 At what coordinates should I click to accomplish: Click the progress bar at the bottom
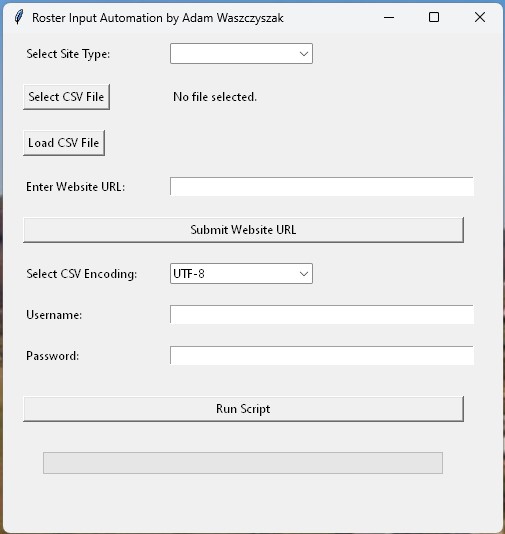(x=243, y=463)
